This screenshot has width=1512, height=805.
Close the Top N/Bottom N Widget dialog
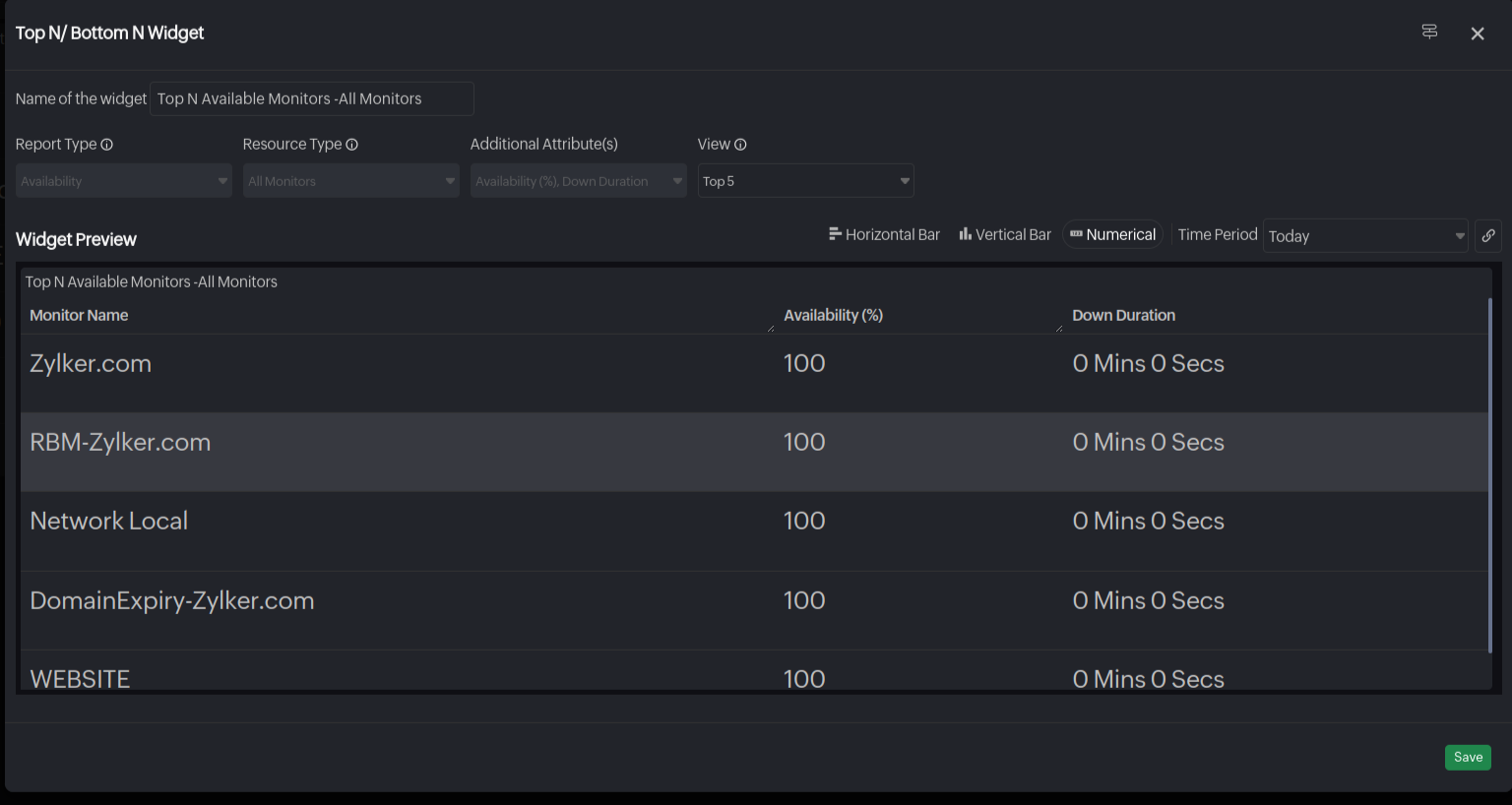click(x=1478, y=33)
